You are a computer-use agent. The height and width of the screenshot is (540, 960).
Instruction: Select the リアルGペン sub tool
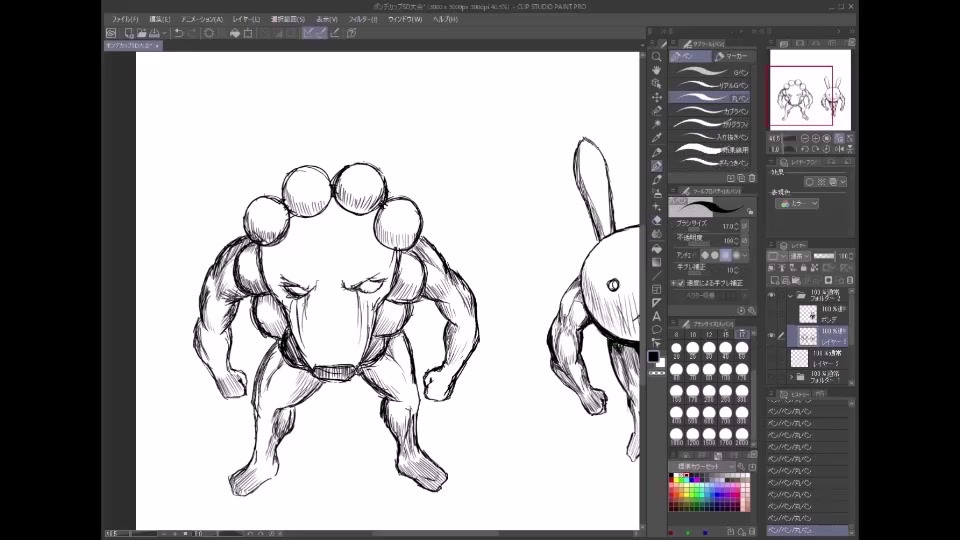[710, 85]
